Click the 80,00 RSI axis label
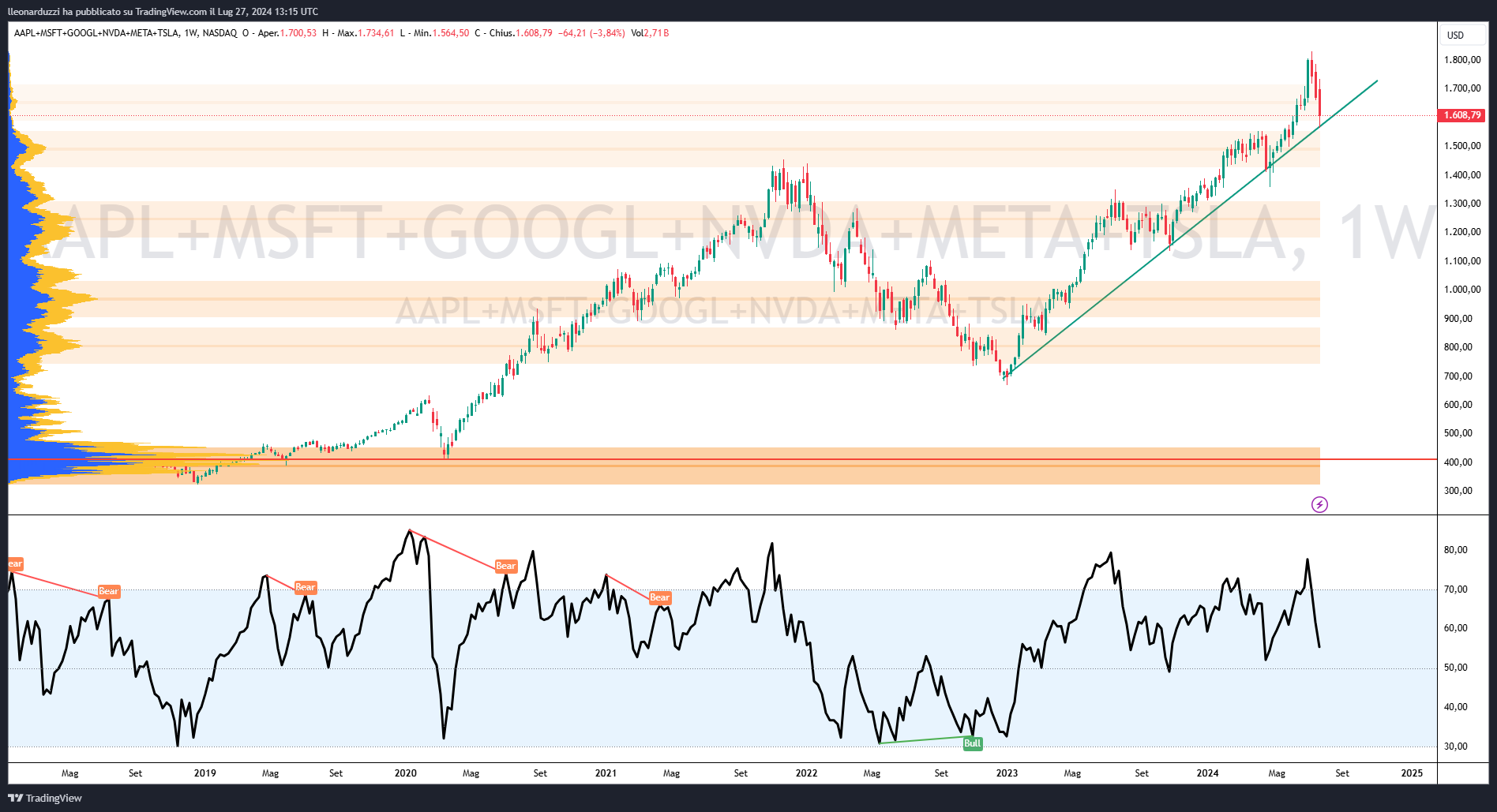The image size is (1497, 812). [1455, 550]
